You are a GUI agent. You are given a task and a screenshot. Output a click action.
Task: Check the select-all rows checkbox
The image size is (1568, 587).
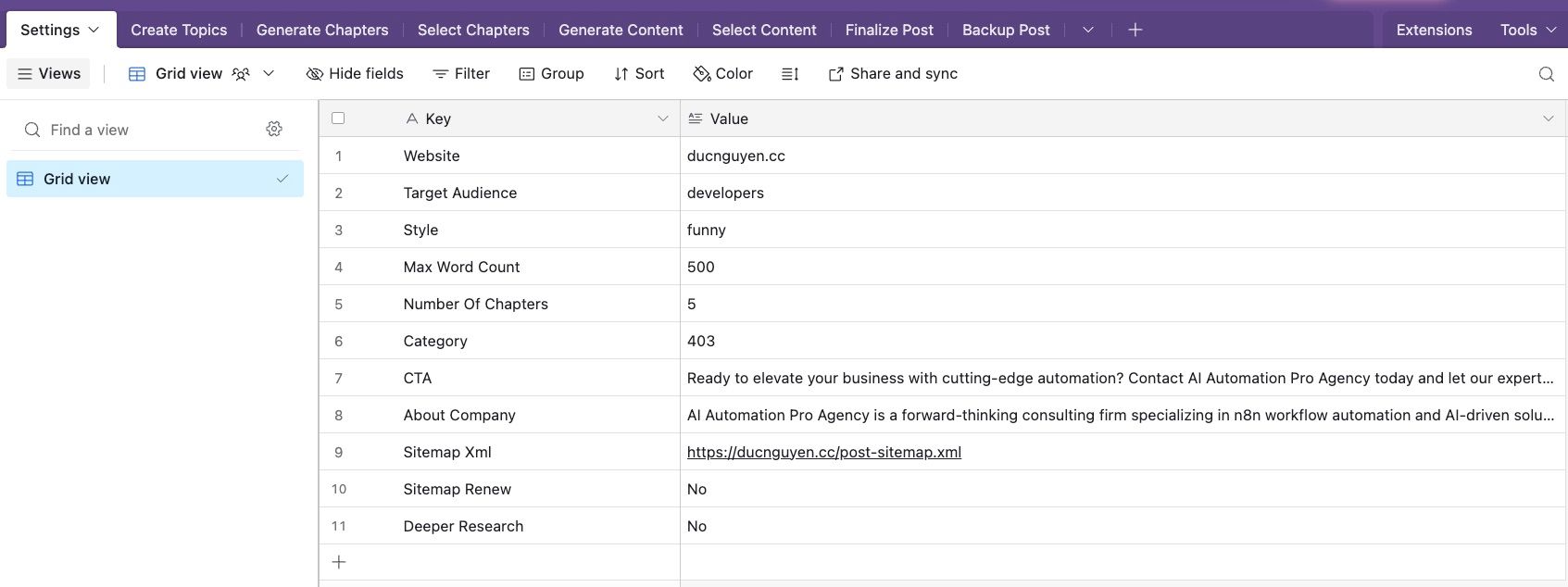(x=338, y=119)
